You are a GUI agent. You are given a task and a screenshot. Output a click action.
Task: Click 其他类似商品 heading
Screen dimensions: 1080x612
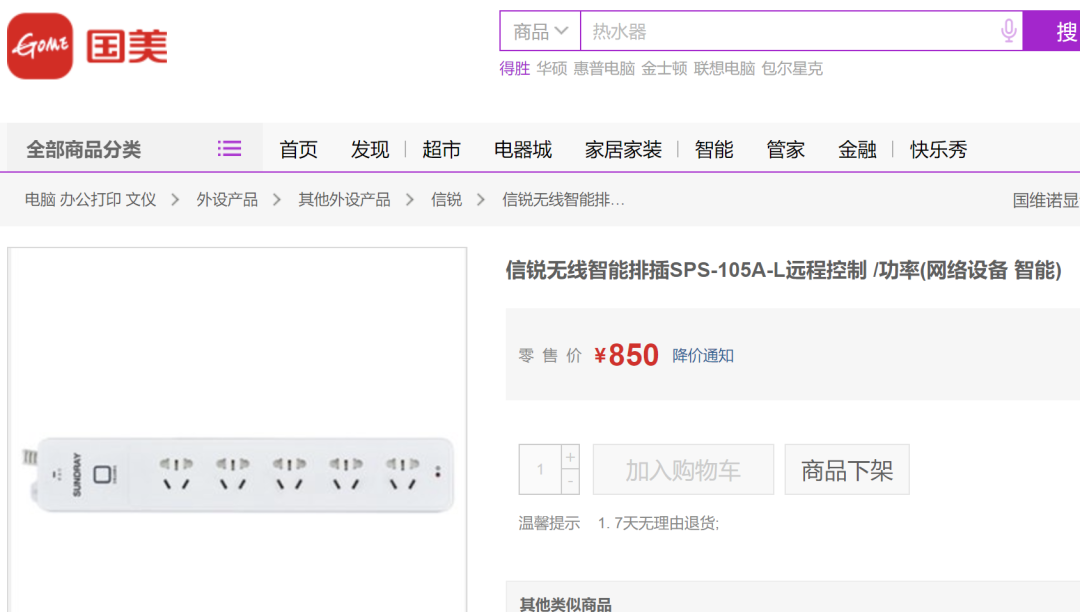[x=565, y=604]
